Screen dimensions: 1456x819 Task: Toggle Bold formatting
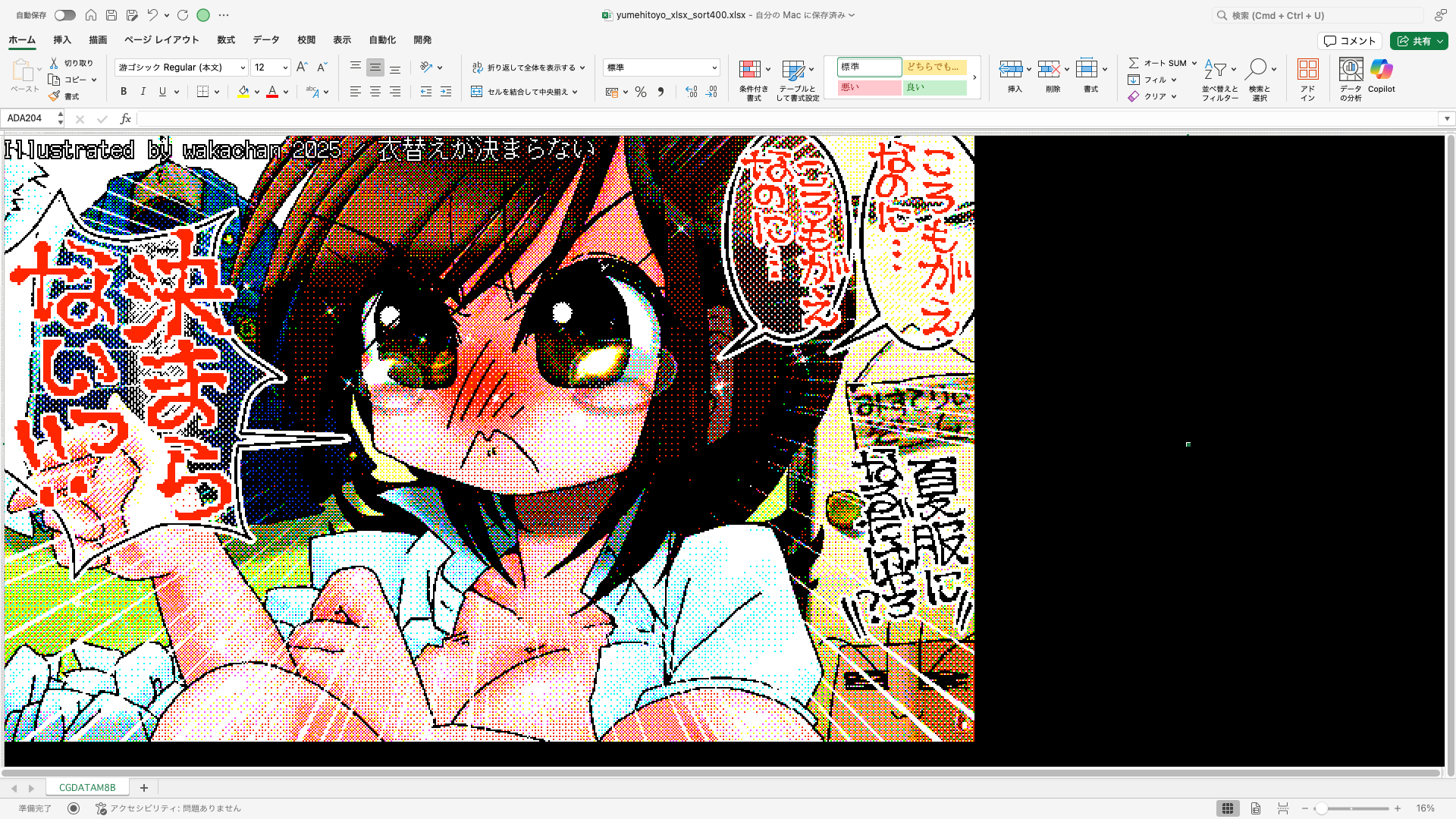124,92
